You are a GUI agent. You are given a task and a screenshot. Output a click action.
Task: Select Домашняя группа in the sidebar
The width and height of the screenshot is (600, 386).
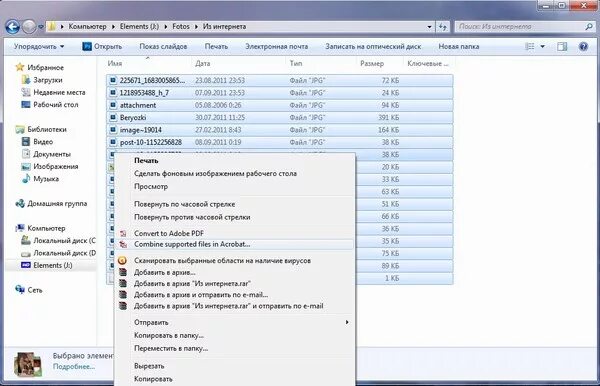pyautogui.click(x=57, y=204)
